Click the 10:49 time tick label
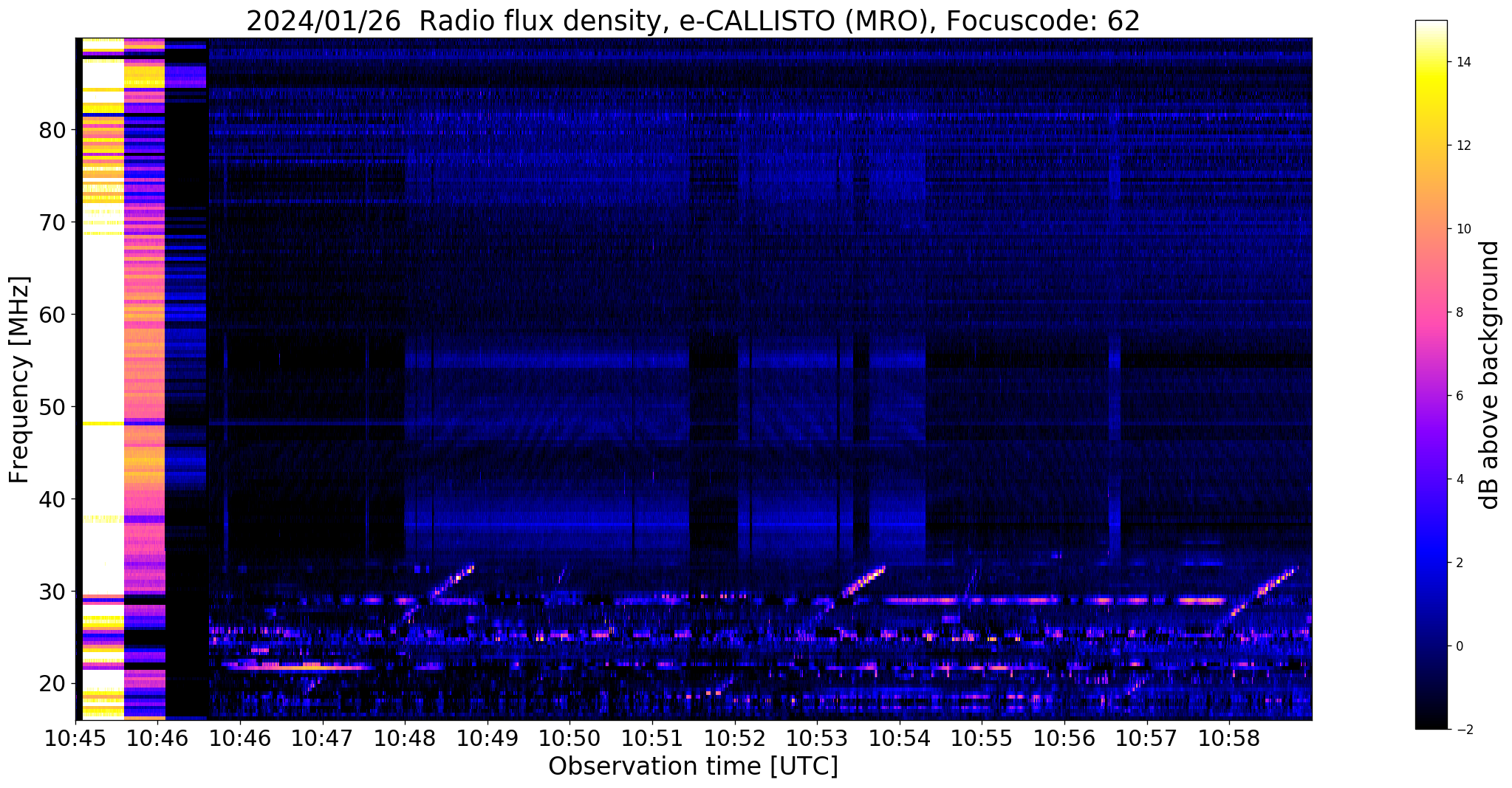This screenshot has height=788, width=1512. tap(488, 739)
